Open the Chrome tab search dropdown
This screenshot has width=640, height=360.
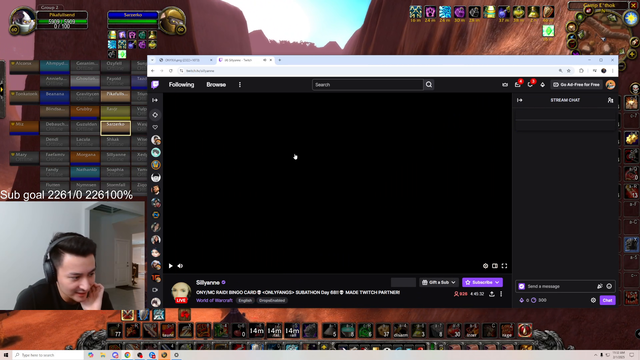point(152,60)
